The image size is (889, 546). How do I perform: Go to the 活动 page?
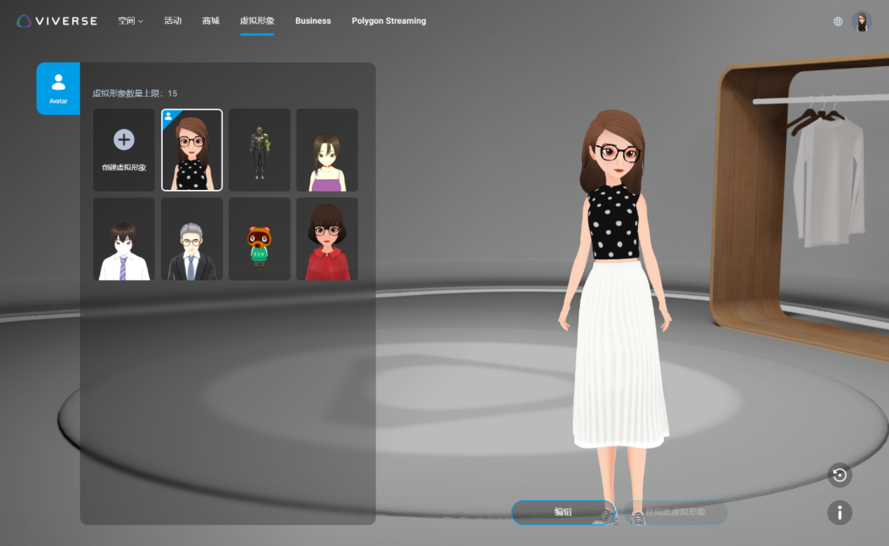173,21
